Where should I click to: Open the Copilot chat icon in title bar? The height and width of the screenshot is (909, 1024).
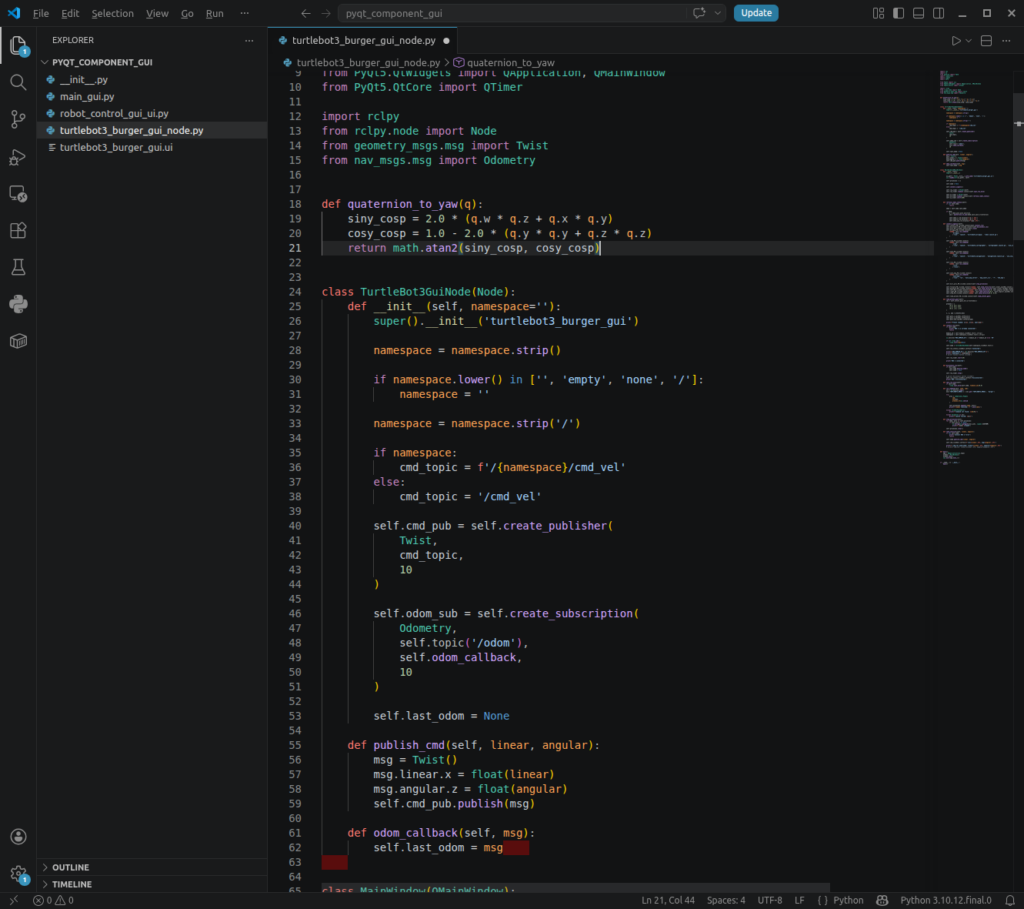[699, 13]
